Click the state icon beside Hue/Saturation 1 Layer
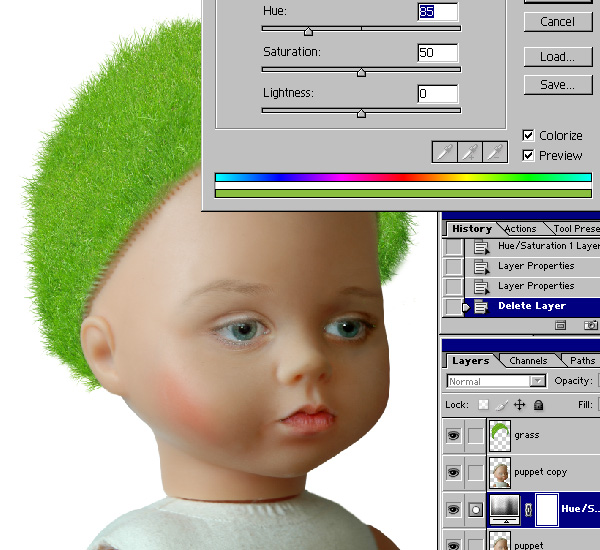This screenshot has width=600, height=550. [x=481, y=247]
